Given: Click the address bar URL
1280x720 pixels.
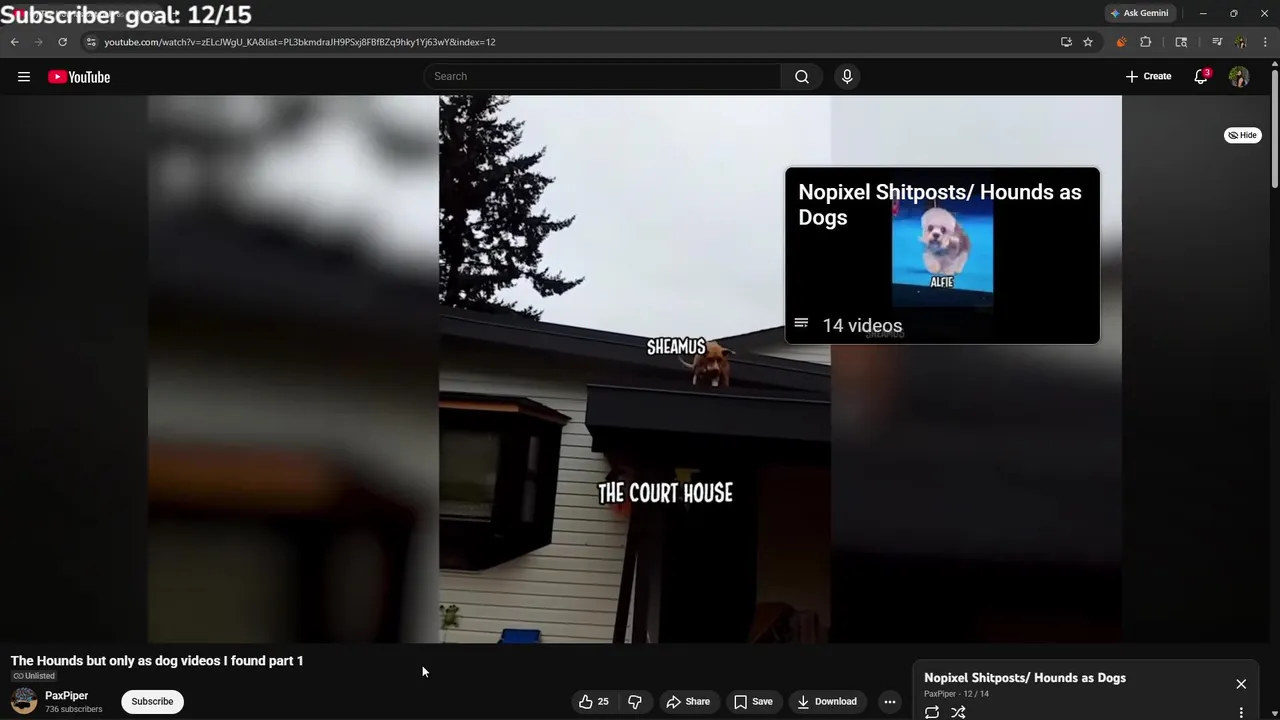Looking at the screenshot, I should coord(300,42).
